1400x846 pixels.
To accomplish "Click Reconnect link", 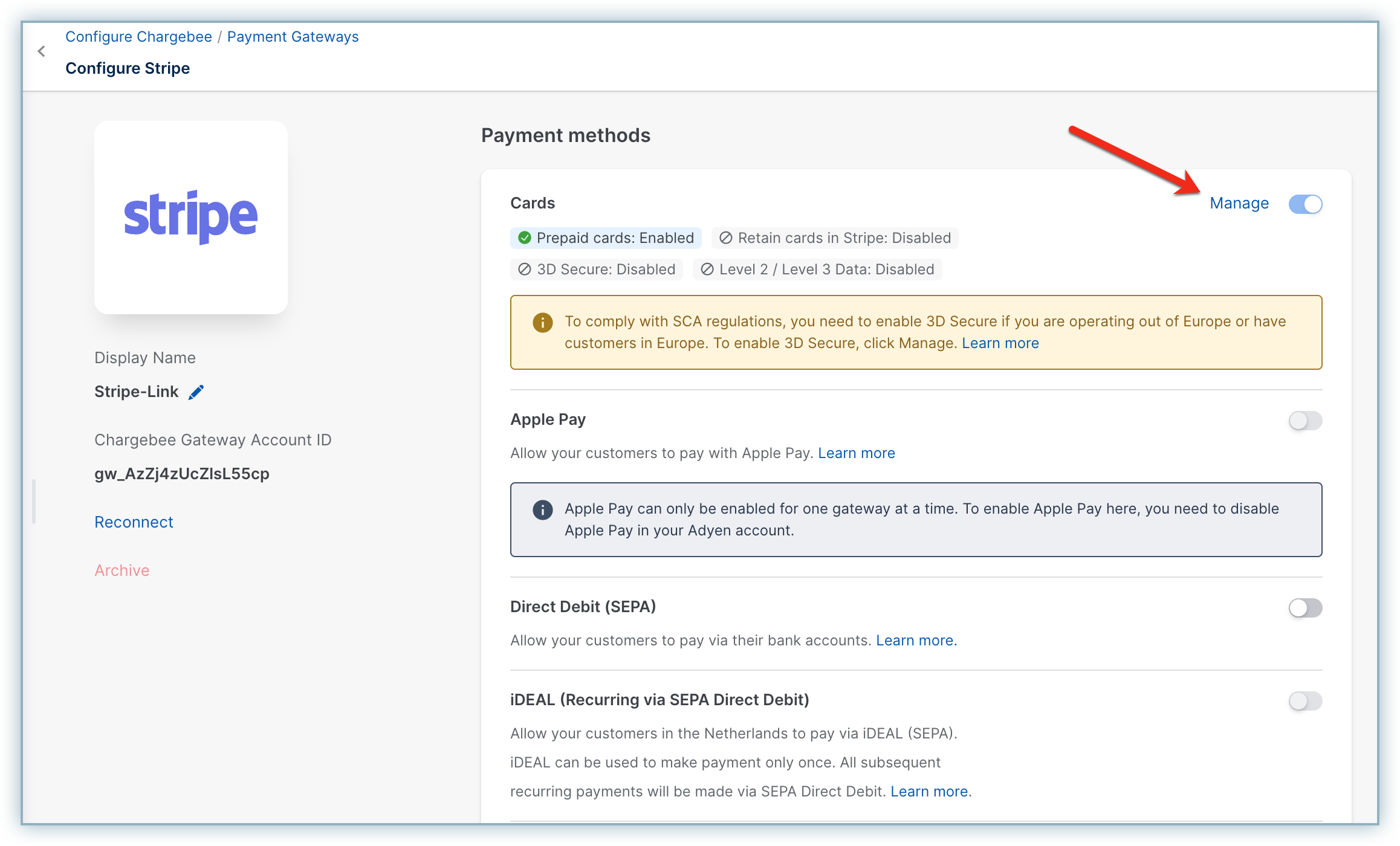I will (x=134, y=522).
